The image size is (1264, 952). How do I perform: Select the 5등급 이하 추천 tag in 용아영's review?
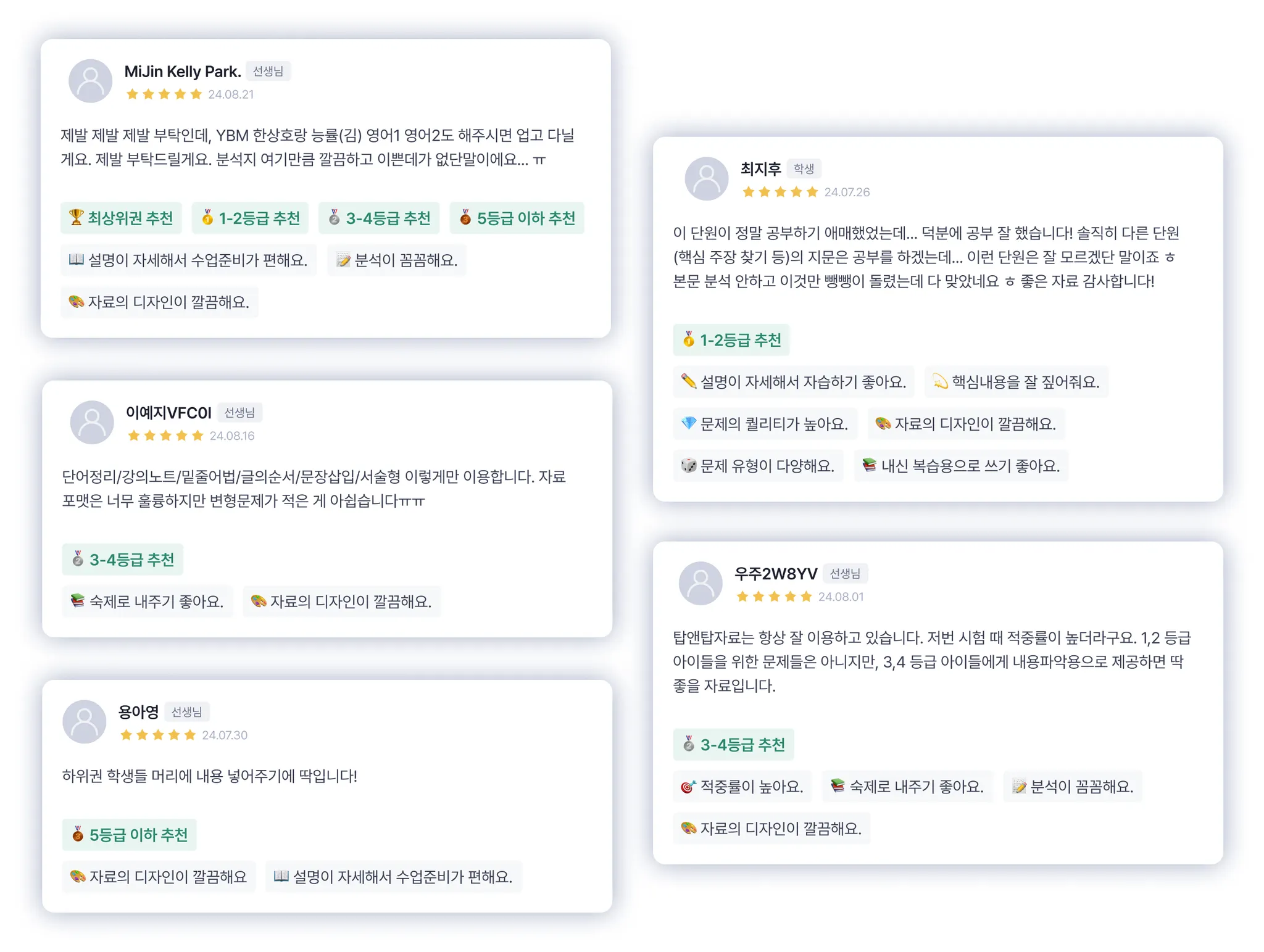[130, 835]
